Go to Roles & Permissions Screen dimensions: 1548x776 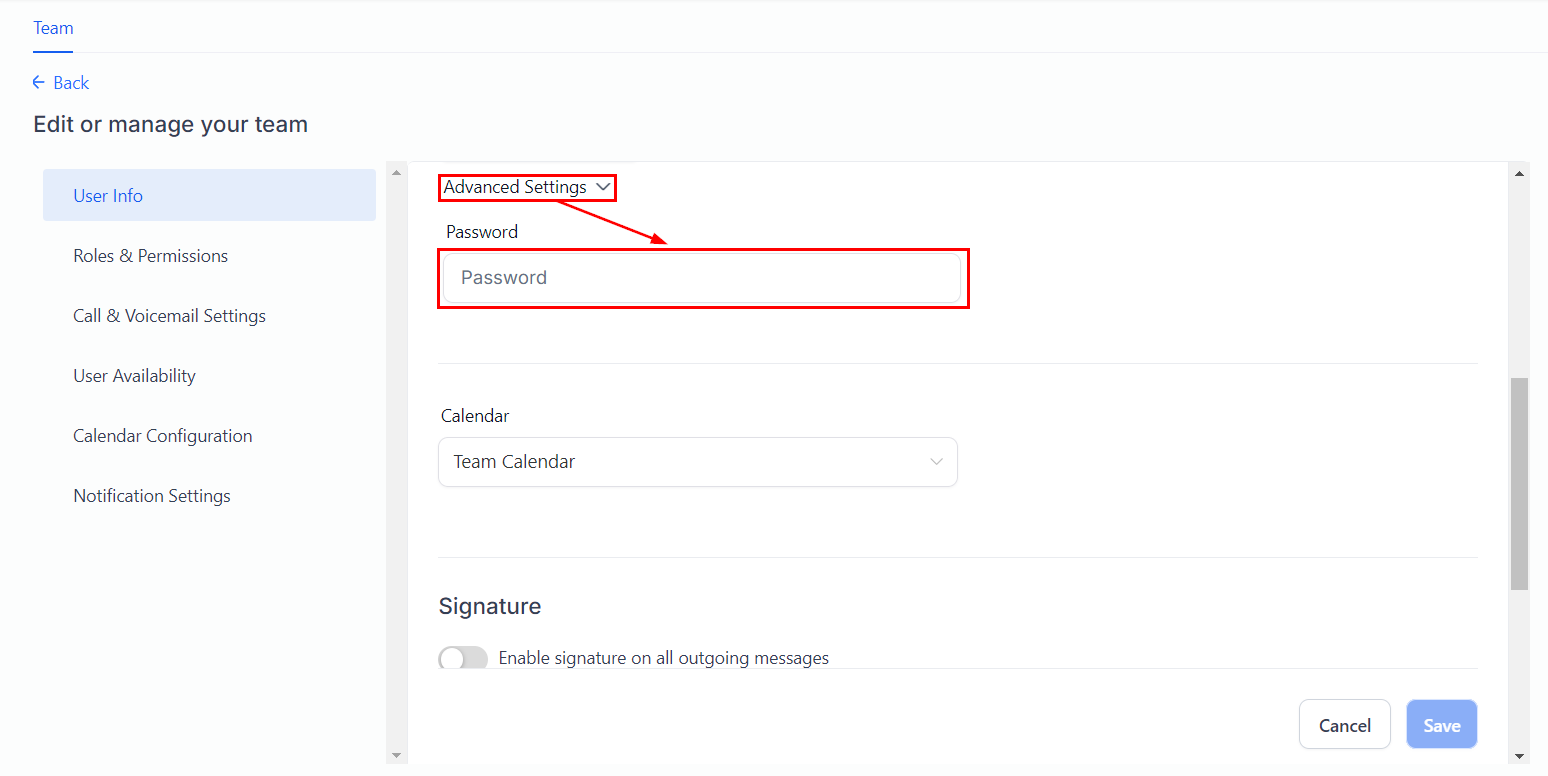click(x=150, y=256)
